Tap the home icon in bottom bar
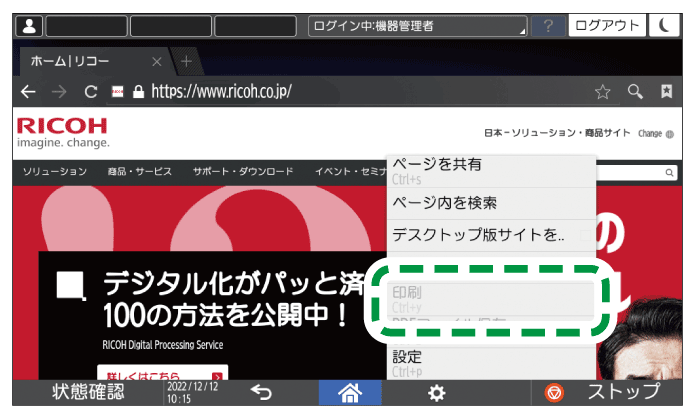The image size is (694, 411). coord(350,392)
